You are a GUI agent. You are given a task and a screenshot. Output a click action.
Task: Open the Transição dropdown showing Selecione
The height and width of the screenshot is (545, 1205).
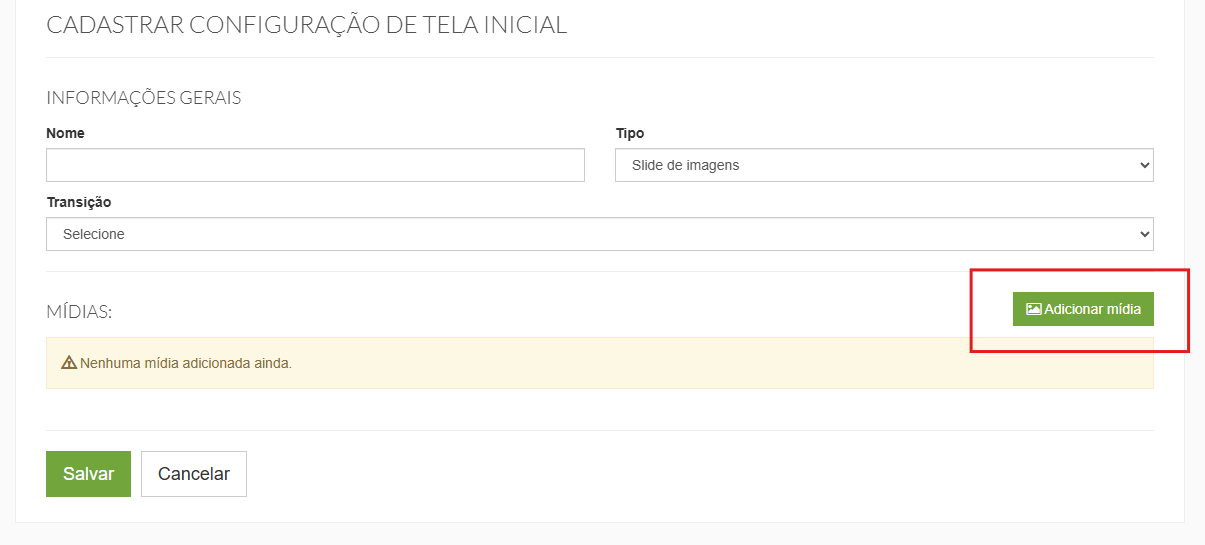coord(600,234)
